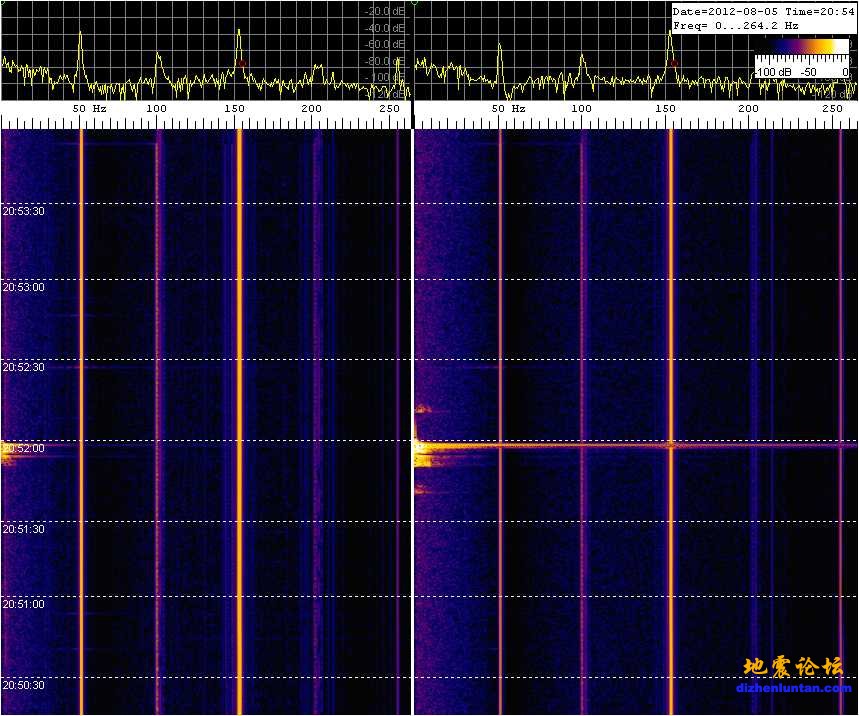The width and height of the screenshot is (859, 716).
Task: Click '150' on left frequency axis
Action: 234,108
